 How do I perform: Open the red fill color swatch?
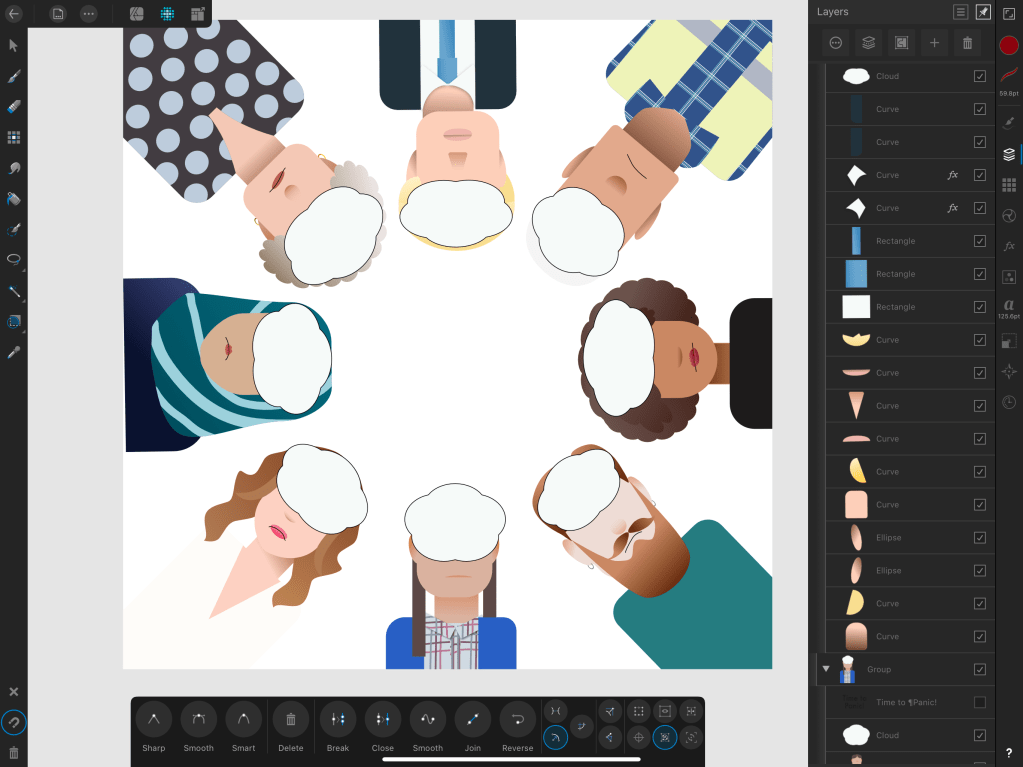pyautogui.click(x=1009, y=45)
